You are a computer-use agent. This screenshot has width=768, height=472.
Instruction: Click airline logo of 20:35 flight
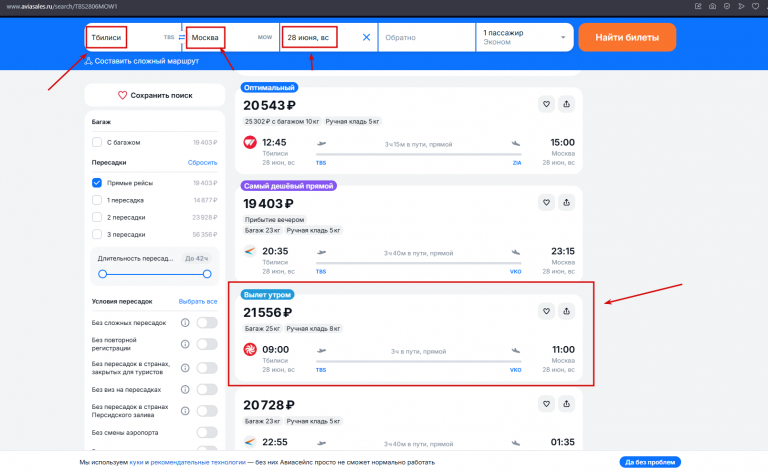(250, 251)
